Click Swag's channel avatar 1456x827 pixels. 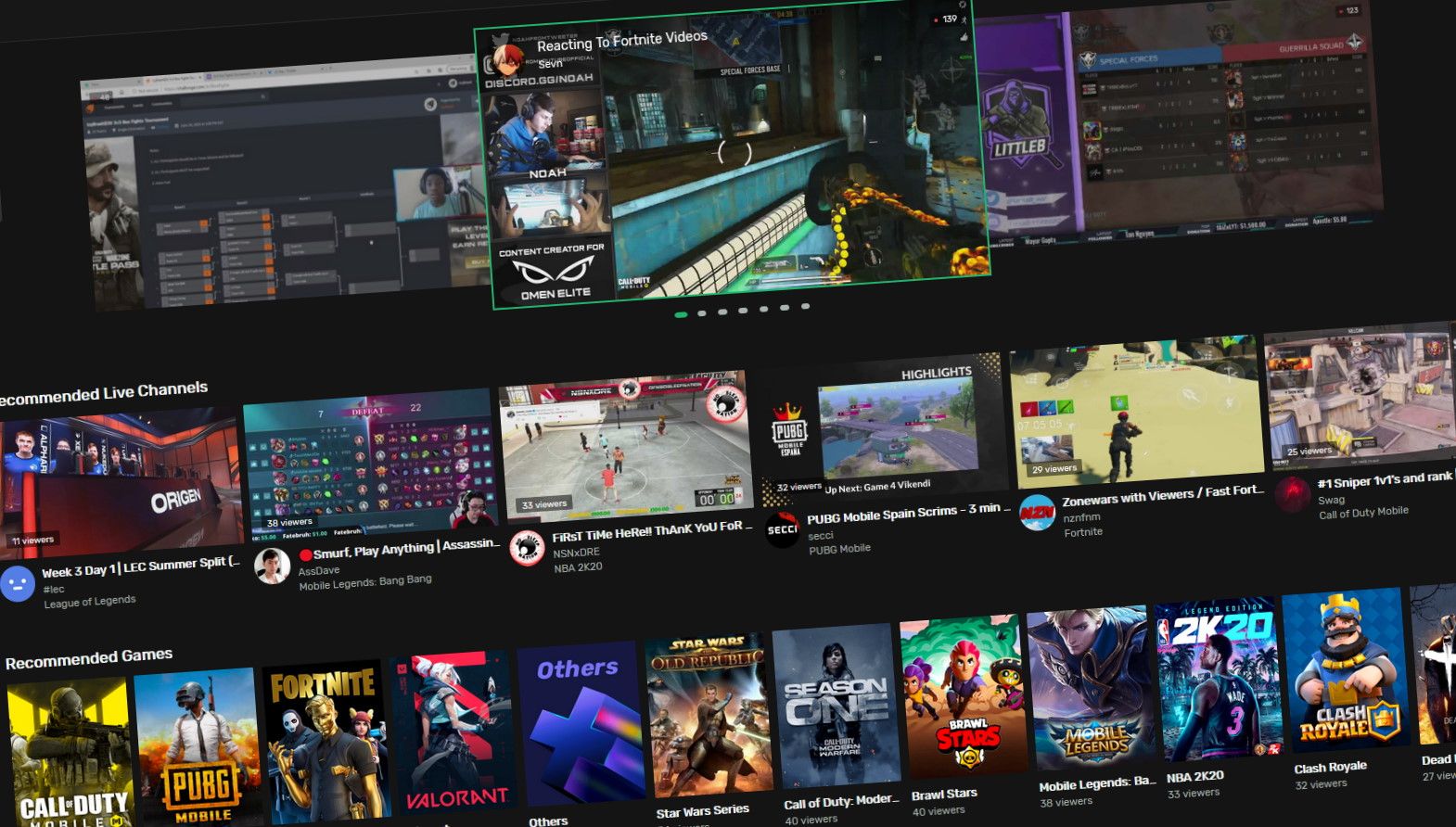pyautogui.click(x=1293, y=495)
